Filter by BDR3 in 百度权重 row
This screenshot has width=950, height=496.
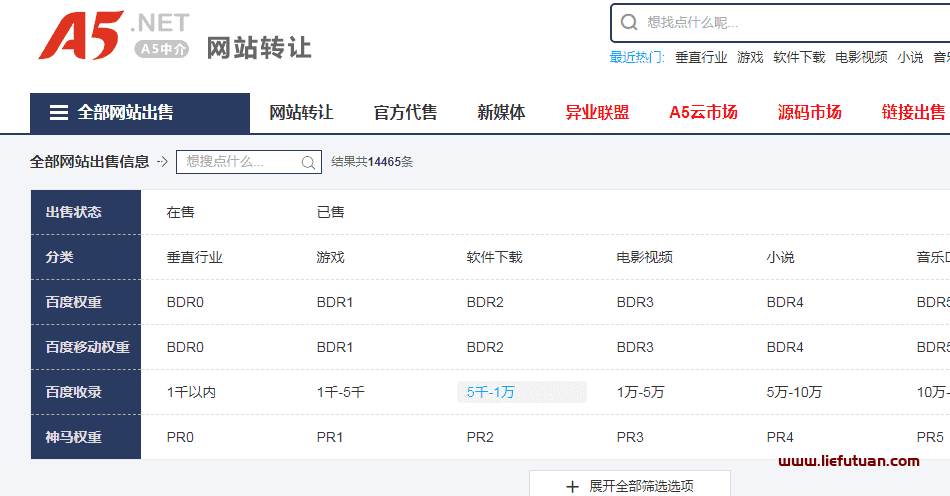point(635,302)
